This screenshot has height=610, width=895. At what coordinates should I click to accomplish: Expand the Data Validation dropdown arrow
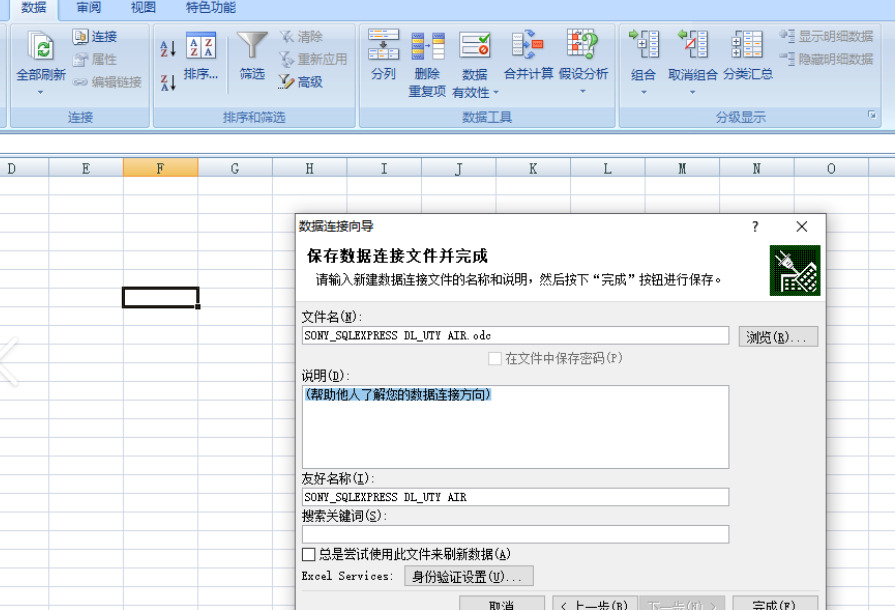(496, 92)
